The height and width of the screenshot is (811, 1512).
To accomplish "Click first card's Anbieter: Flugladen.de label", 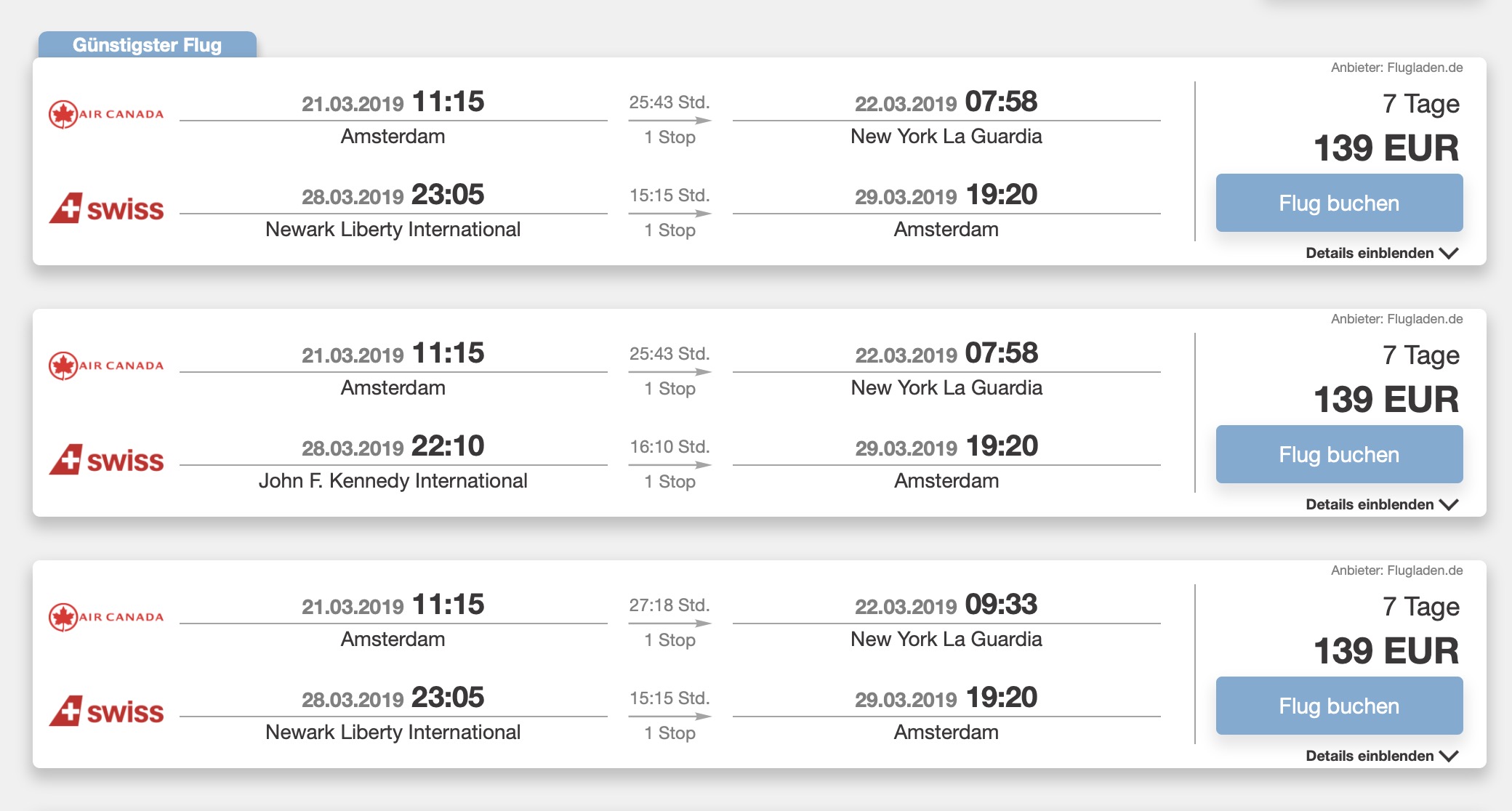I will (x=1396, y=68).
